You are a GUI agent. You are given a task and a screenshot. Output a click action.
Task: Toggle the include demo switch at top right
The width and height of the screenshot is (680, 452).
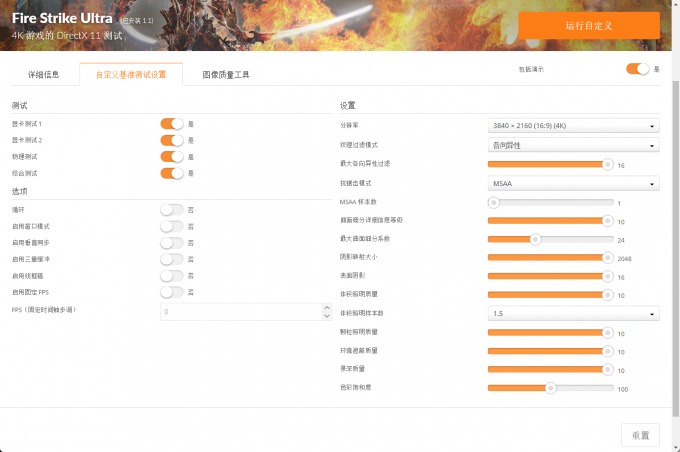click(638, 69)
